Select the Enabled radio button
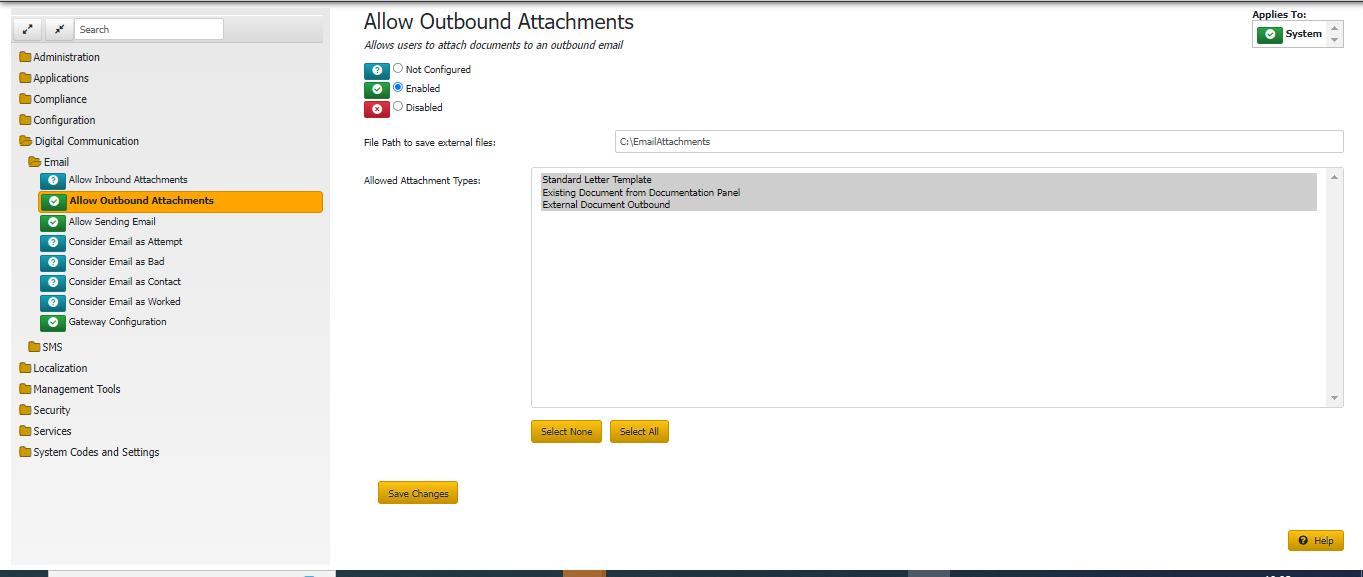The image size is (1363, 577). [398, 88]
